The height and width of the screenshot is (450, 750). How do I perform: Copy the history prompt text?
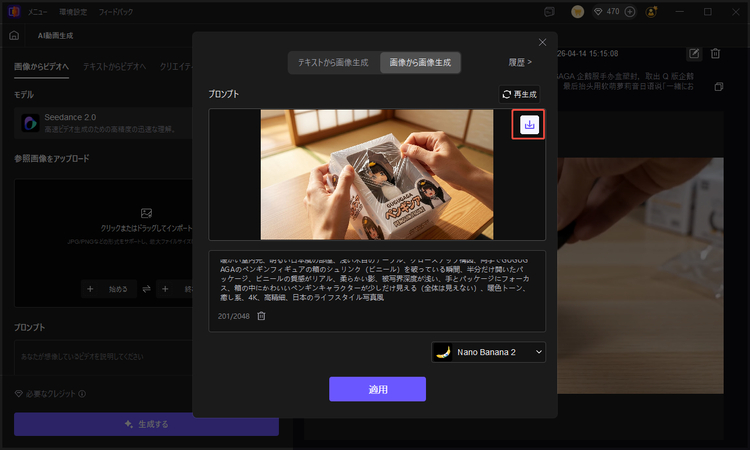click(x=718, y=87)
